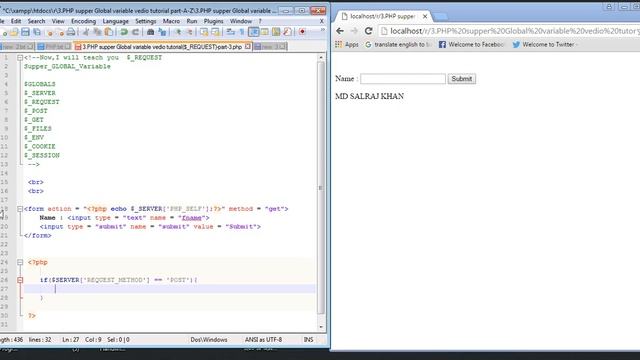
Task: Toggle word wrap icon
Action: (x=231, y=32)
